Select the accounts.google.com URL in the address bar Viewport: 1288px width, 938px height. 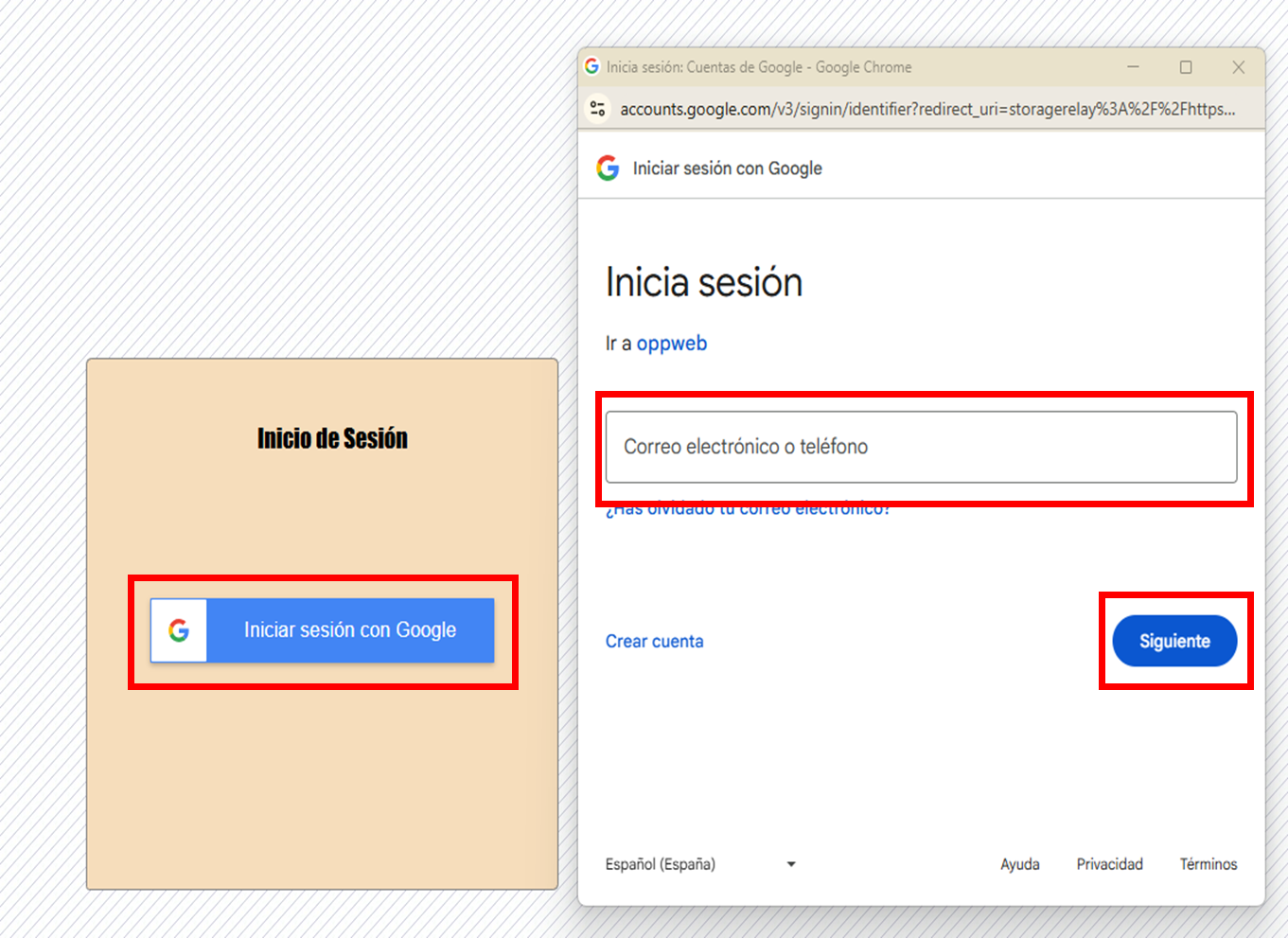click(926, 109)
